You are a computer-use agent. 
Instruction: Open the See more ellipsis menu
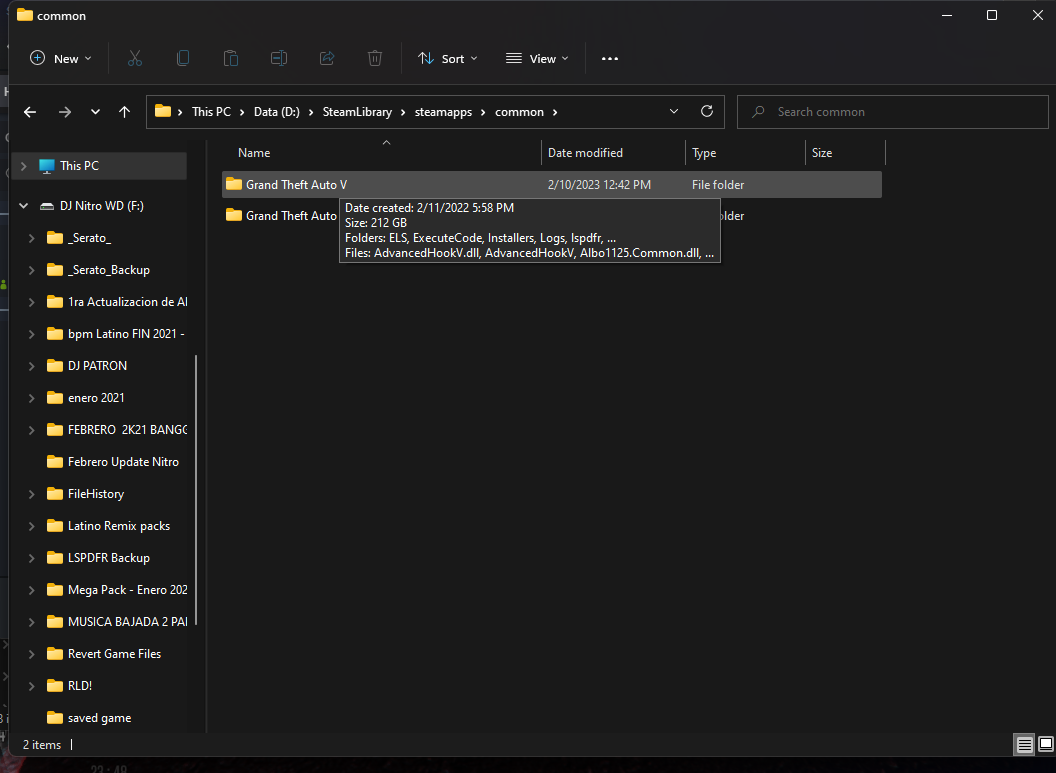point(610,58)
